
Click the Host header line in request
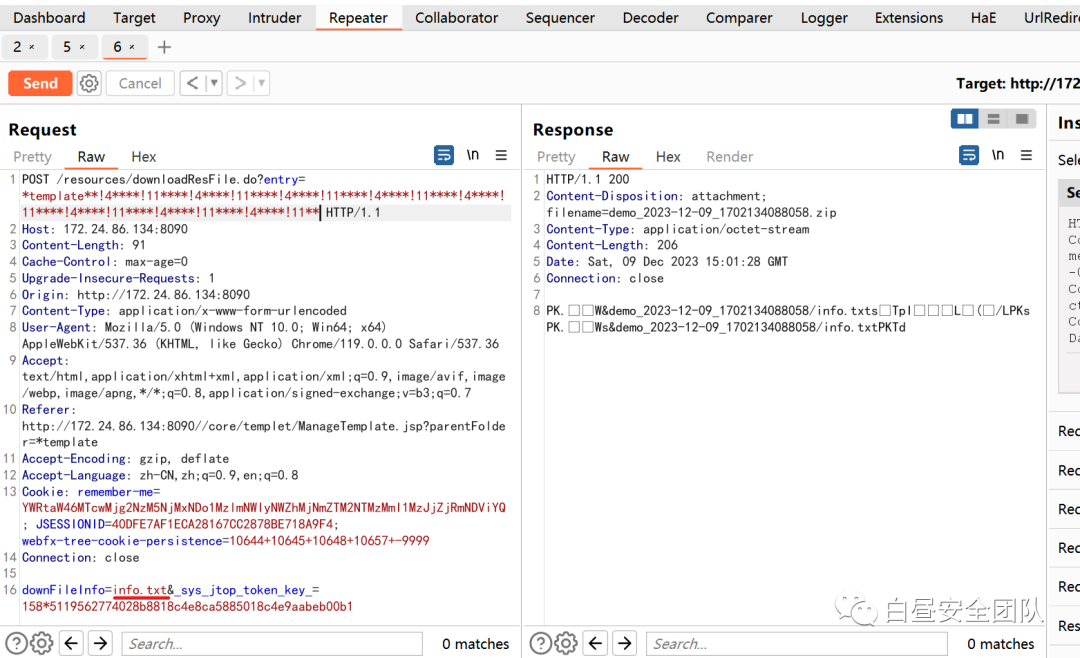105,229
